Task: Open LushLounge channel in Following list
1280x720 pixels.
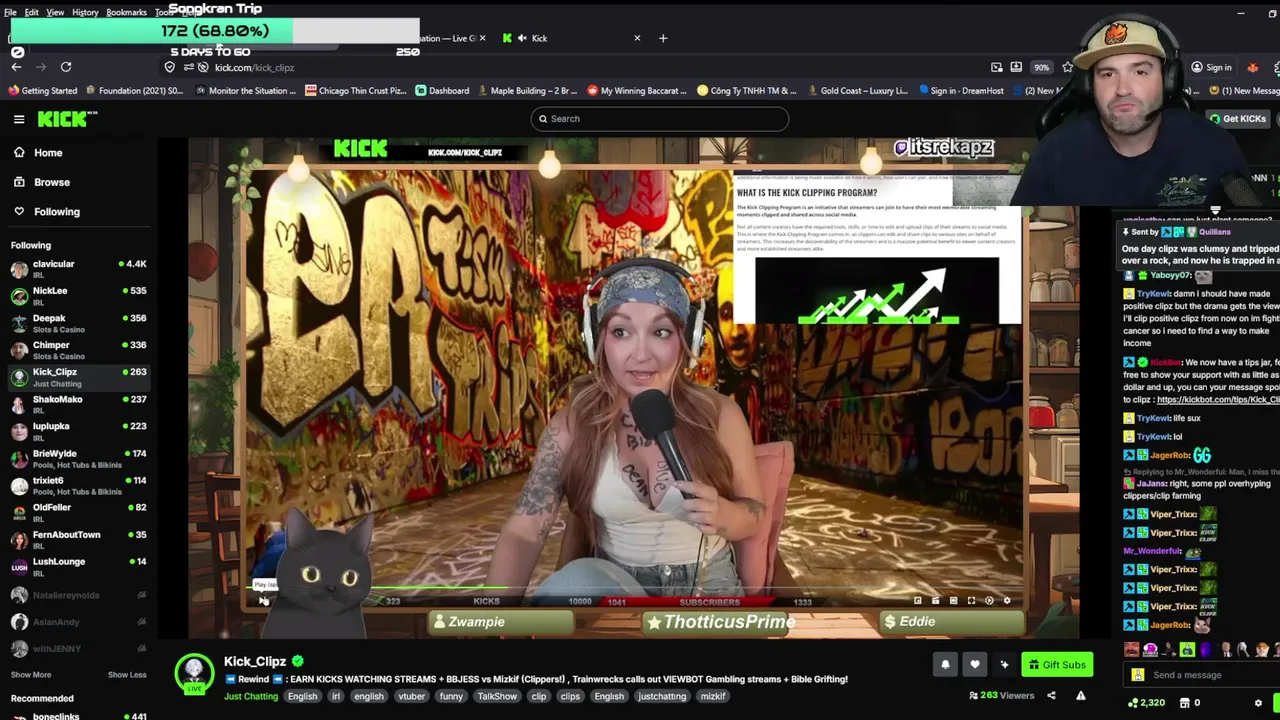Action: click(x=79, y=565)
